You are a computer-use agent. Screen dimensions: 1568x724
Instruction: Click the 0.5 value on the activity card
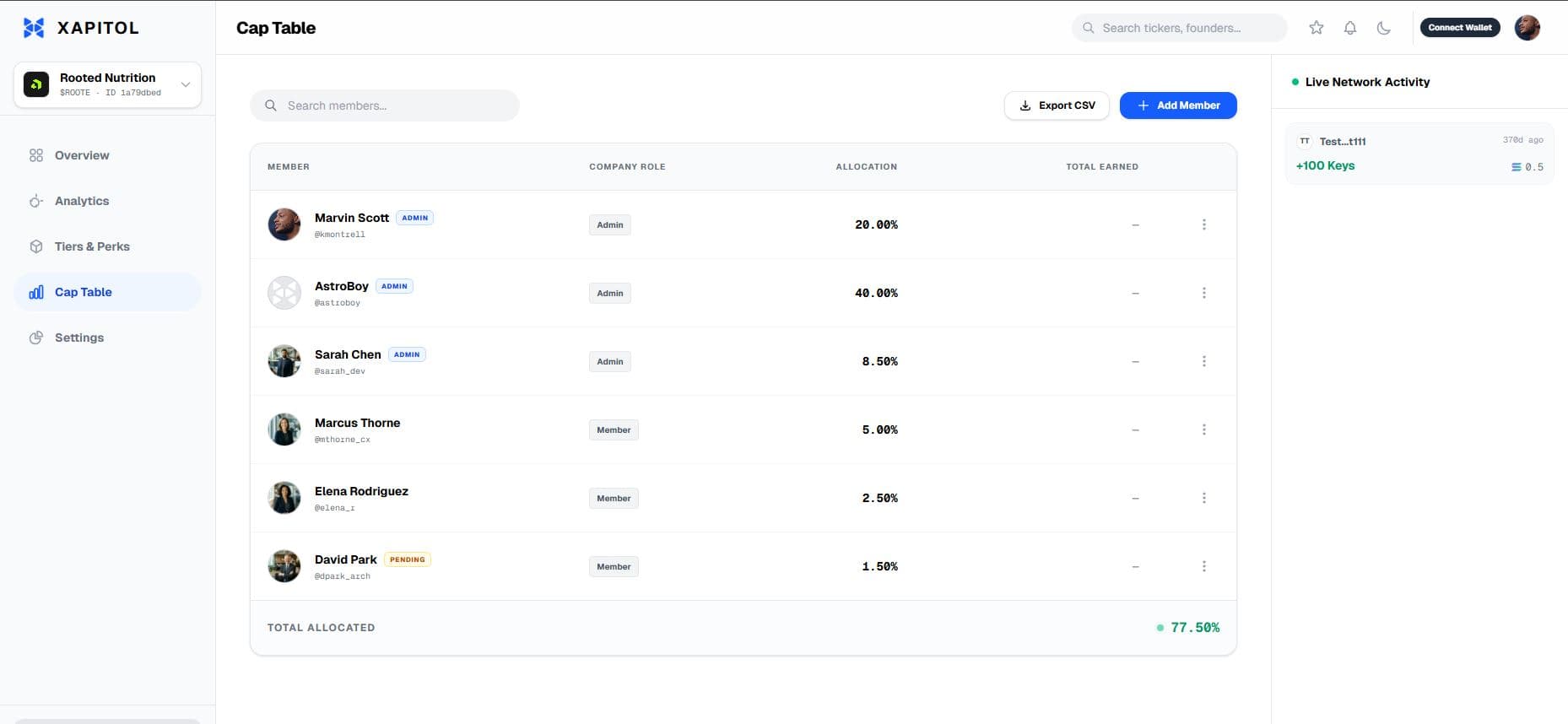pos(1534,167)
